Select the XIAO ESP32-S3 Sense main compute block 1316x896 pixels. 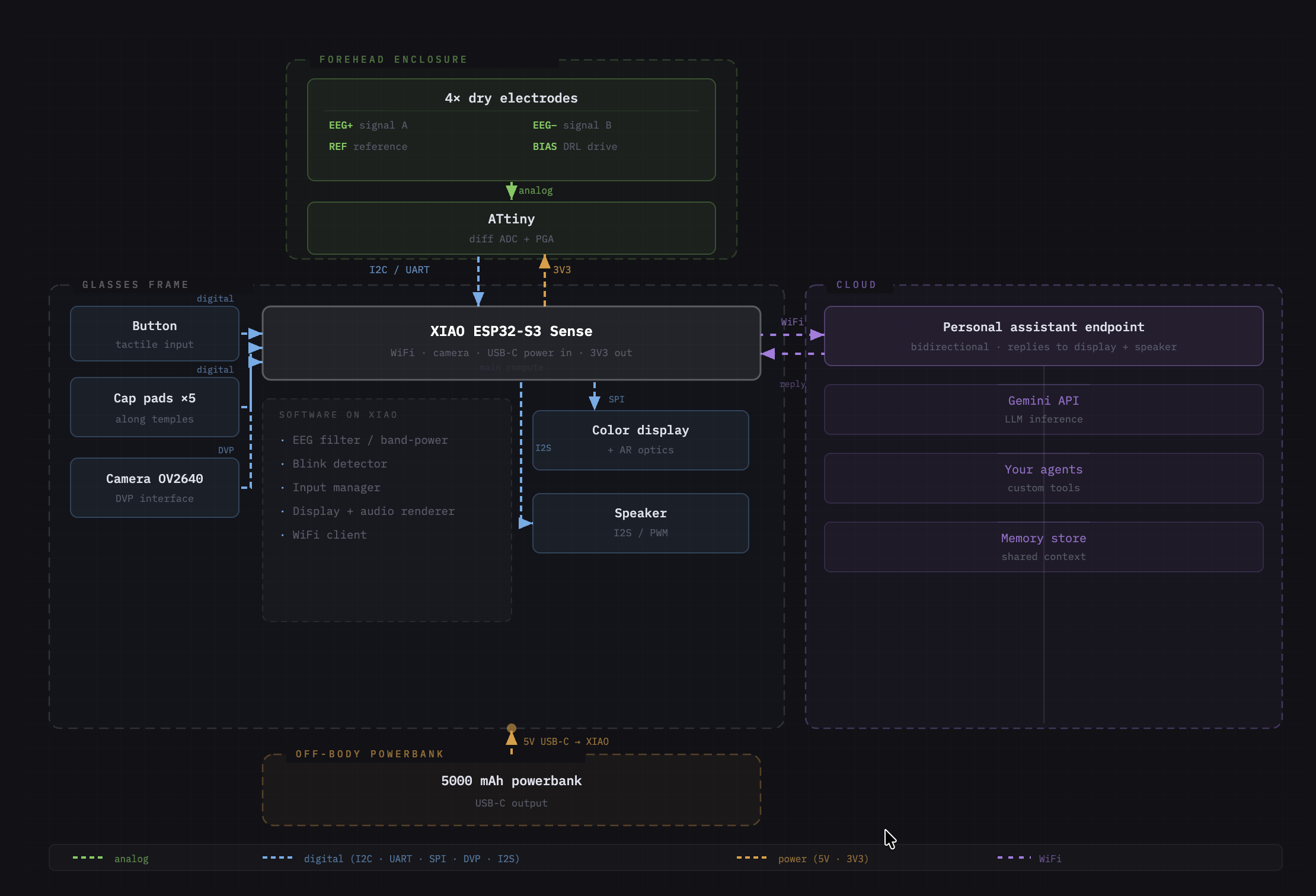coord(511,343)
